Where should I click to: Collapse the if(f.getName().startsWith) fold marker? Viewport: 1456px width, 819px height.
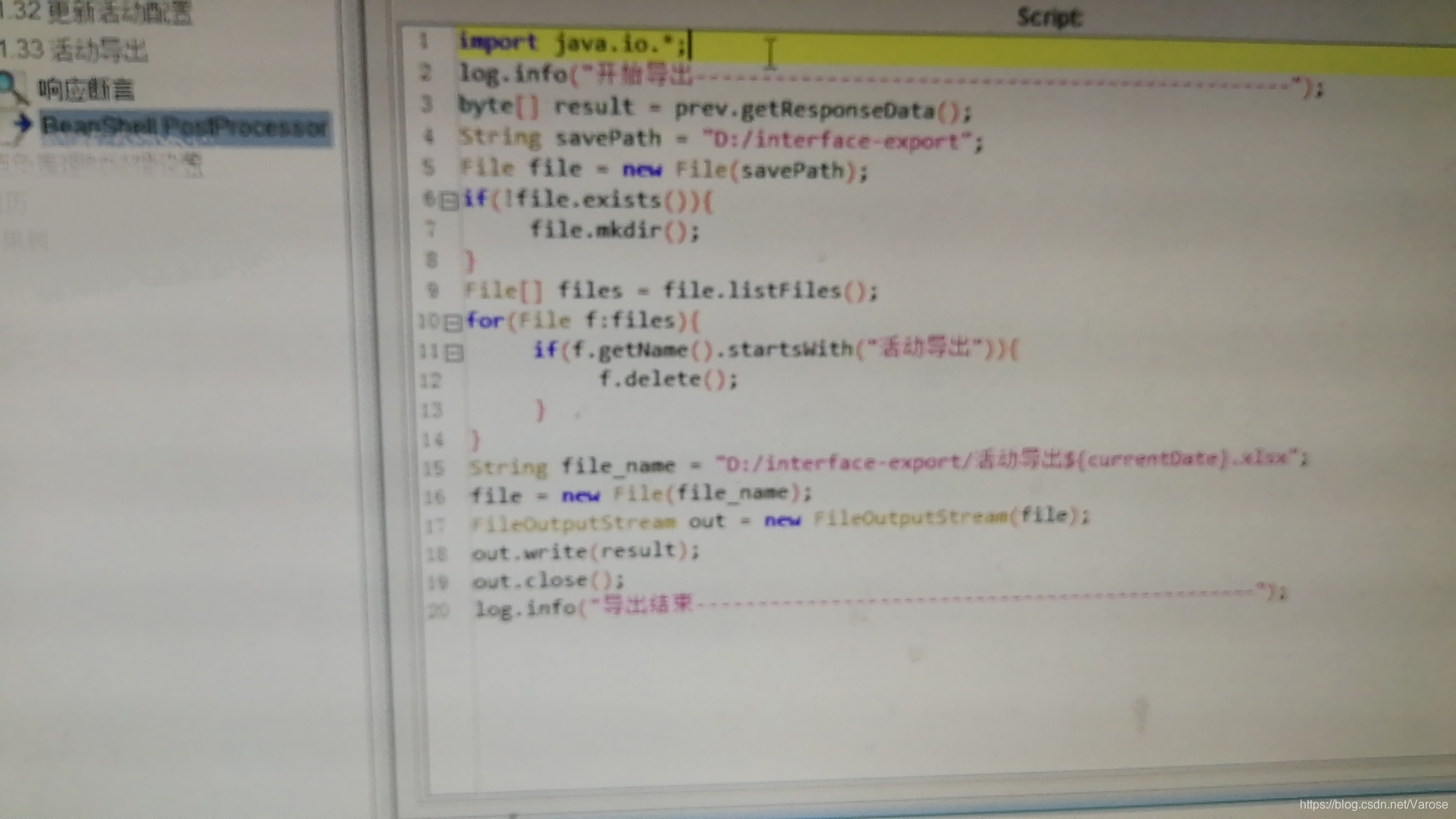click(x=455, y=353)
